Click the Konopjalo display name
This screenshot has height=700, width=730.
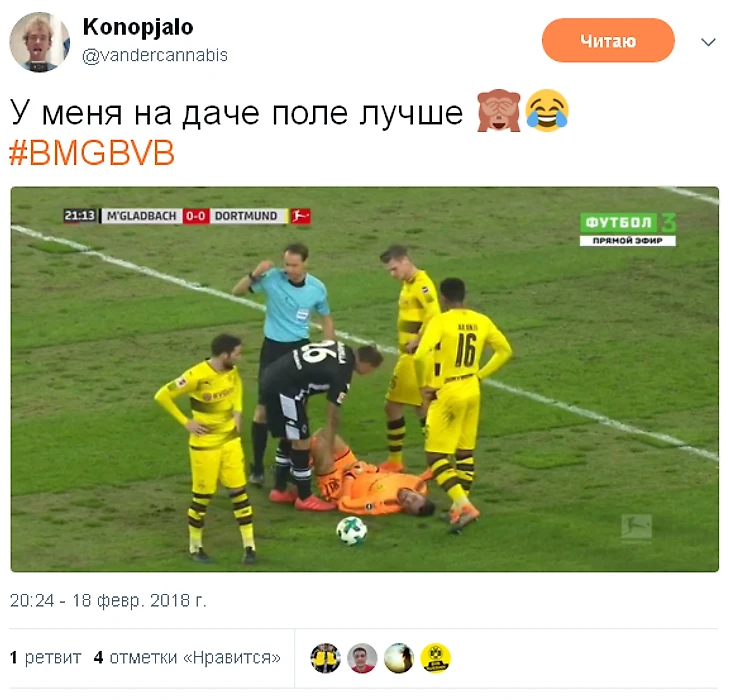pos(138,27)
